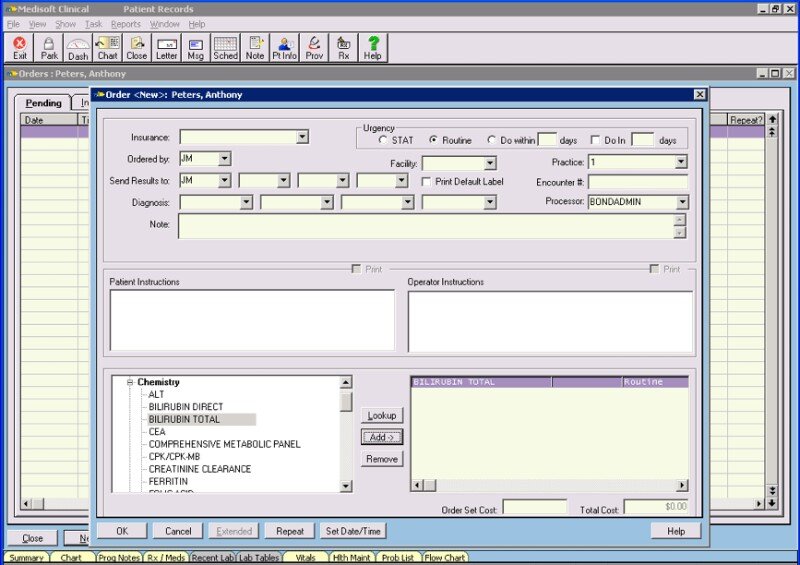Open the Rx prescription icon
Screen dimensions: 800x565
click(344, 48)
